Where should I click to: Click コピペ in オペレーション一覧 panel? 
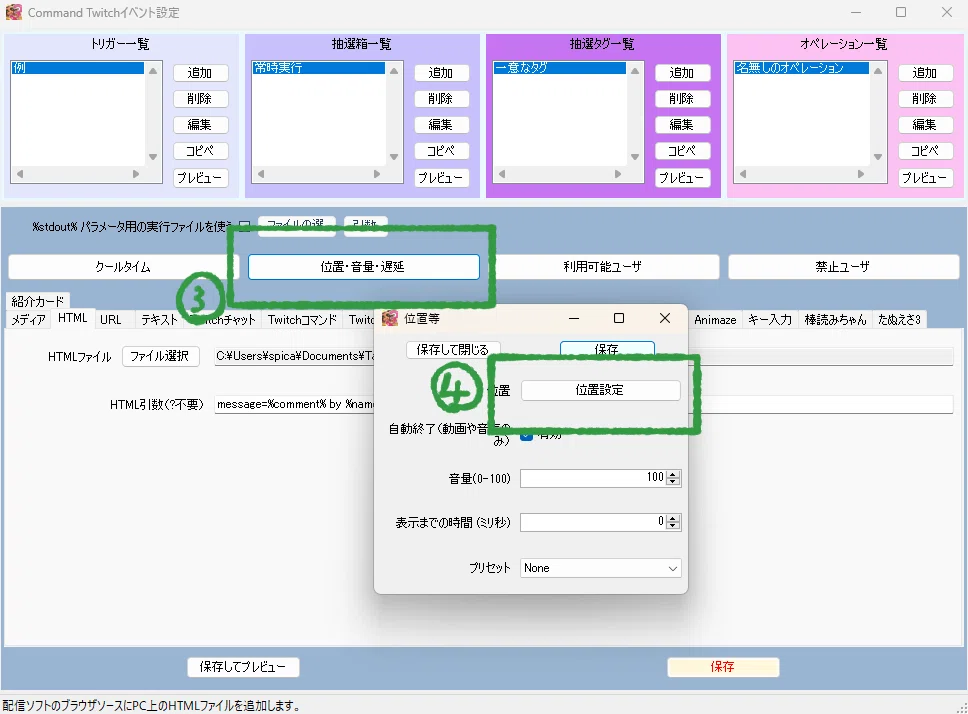(925, 151)
